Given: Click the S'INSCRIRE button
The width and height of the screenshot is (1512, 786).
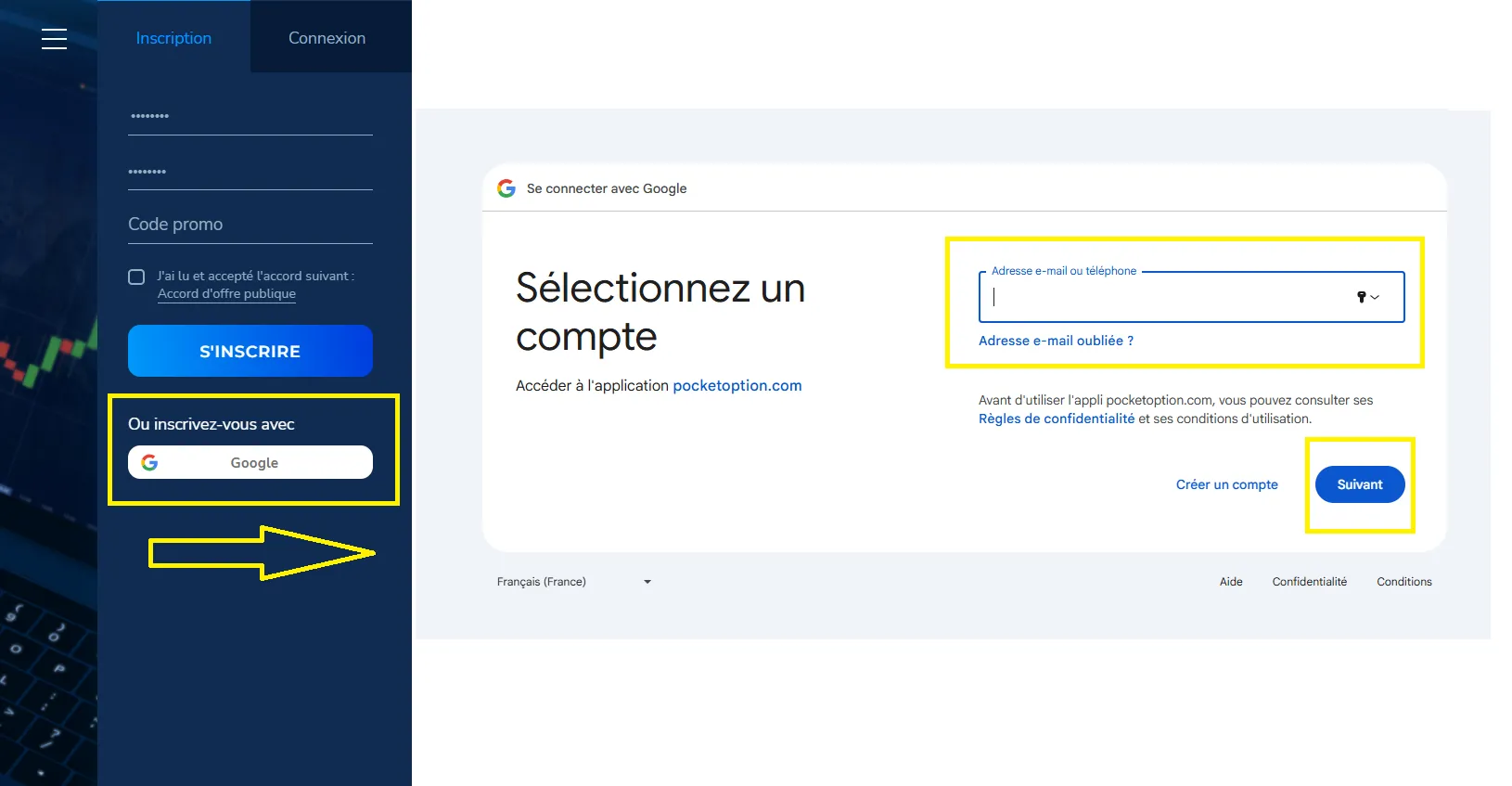Looking at the screenshot, I should 250,351.
